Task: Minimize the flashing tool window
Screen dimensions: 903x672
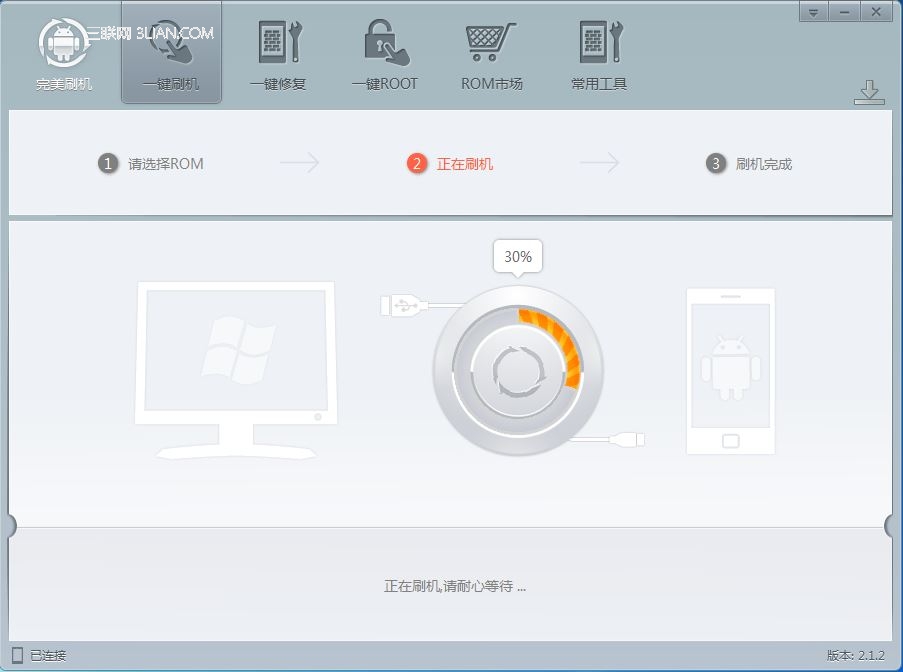Action: point(844,12)
